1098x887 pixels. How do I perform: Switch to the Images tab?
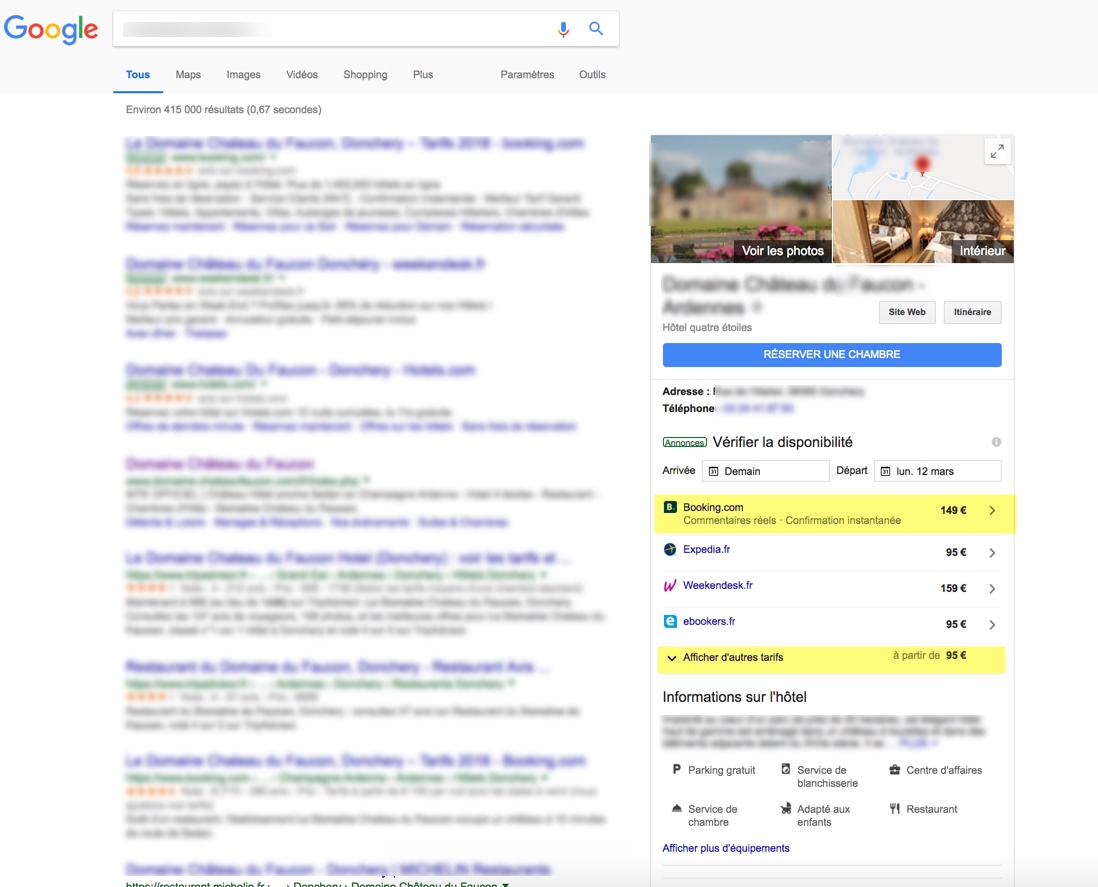coord(243,74)
